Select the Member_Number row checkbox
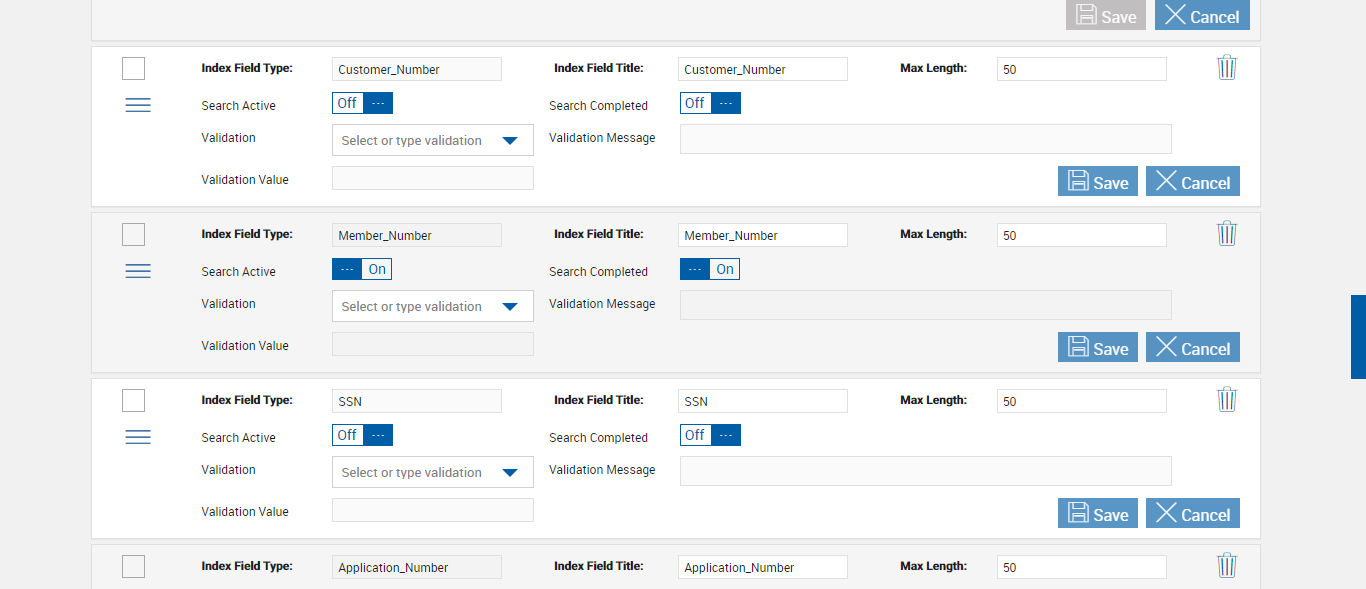 [x=133, y=234]
